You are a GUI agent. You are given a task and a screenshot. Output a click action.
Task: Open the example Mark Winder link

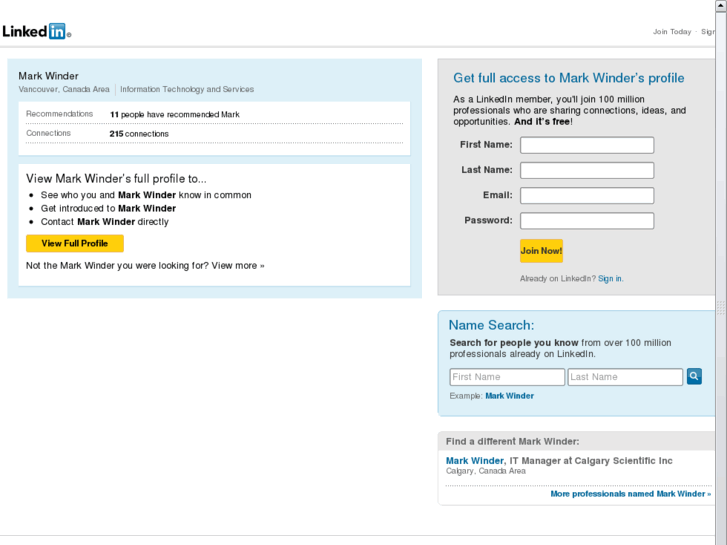510,396
